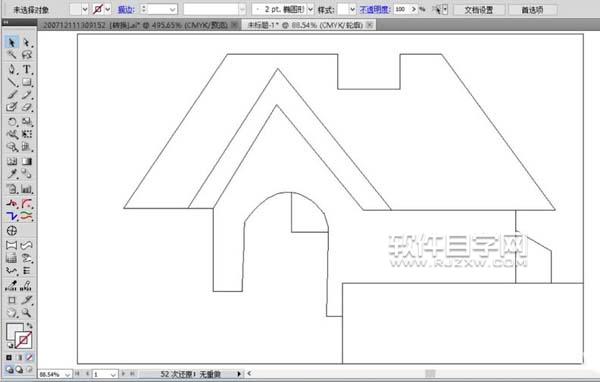Select the Line Segment tool
The height and width of the screenshot is (382, 600).
[x=12, y=82]
